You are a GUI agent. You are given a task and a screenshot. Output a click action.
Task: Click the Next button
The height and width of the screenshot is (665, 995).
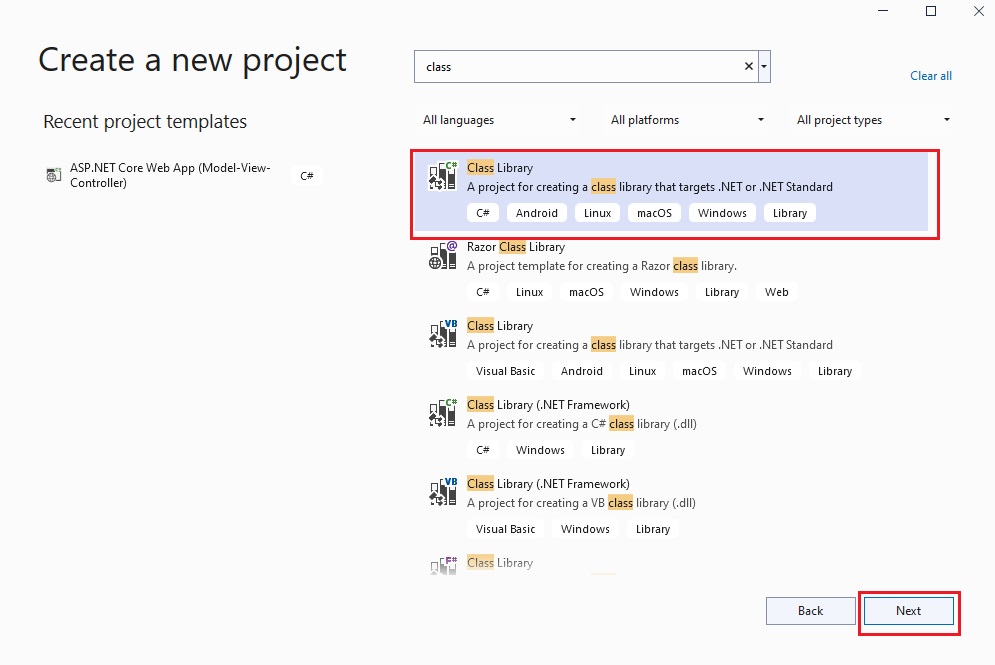click(x=909, y=611)
